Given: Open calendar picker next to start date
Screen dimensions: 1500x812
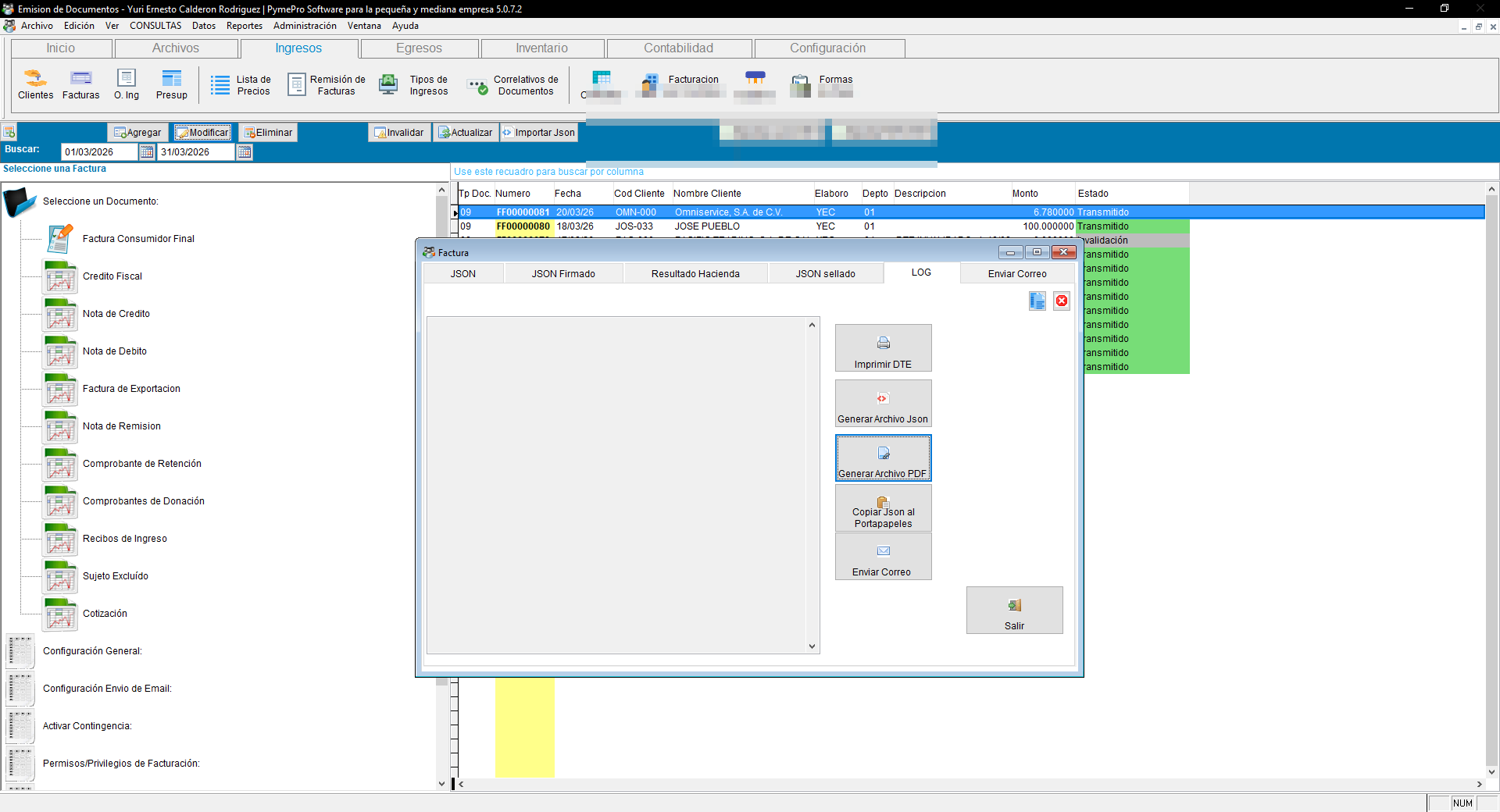Looking at the screenshot, I should [147, 152].
